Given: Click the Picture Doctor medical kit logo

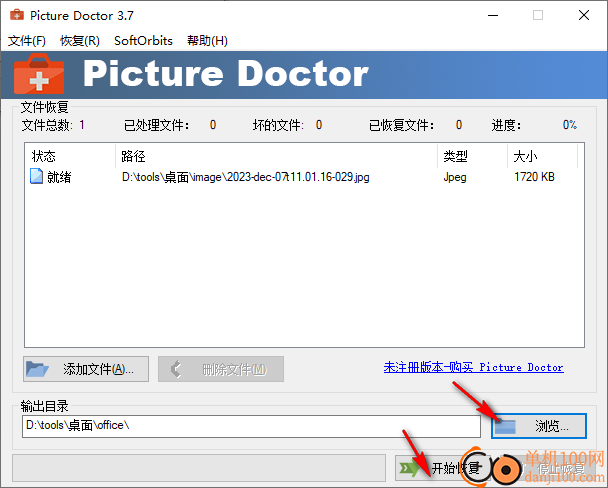Looking at the screenshot, I should [x=39, y=74].
